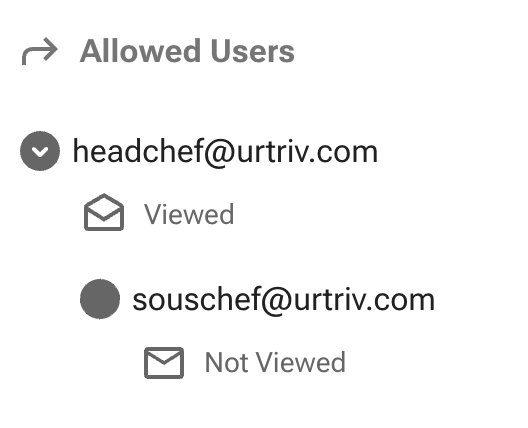Click the Viewed status label
This screenshot has height=428, width=528.
(x=189, y=214)
